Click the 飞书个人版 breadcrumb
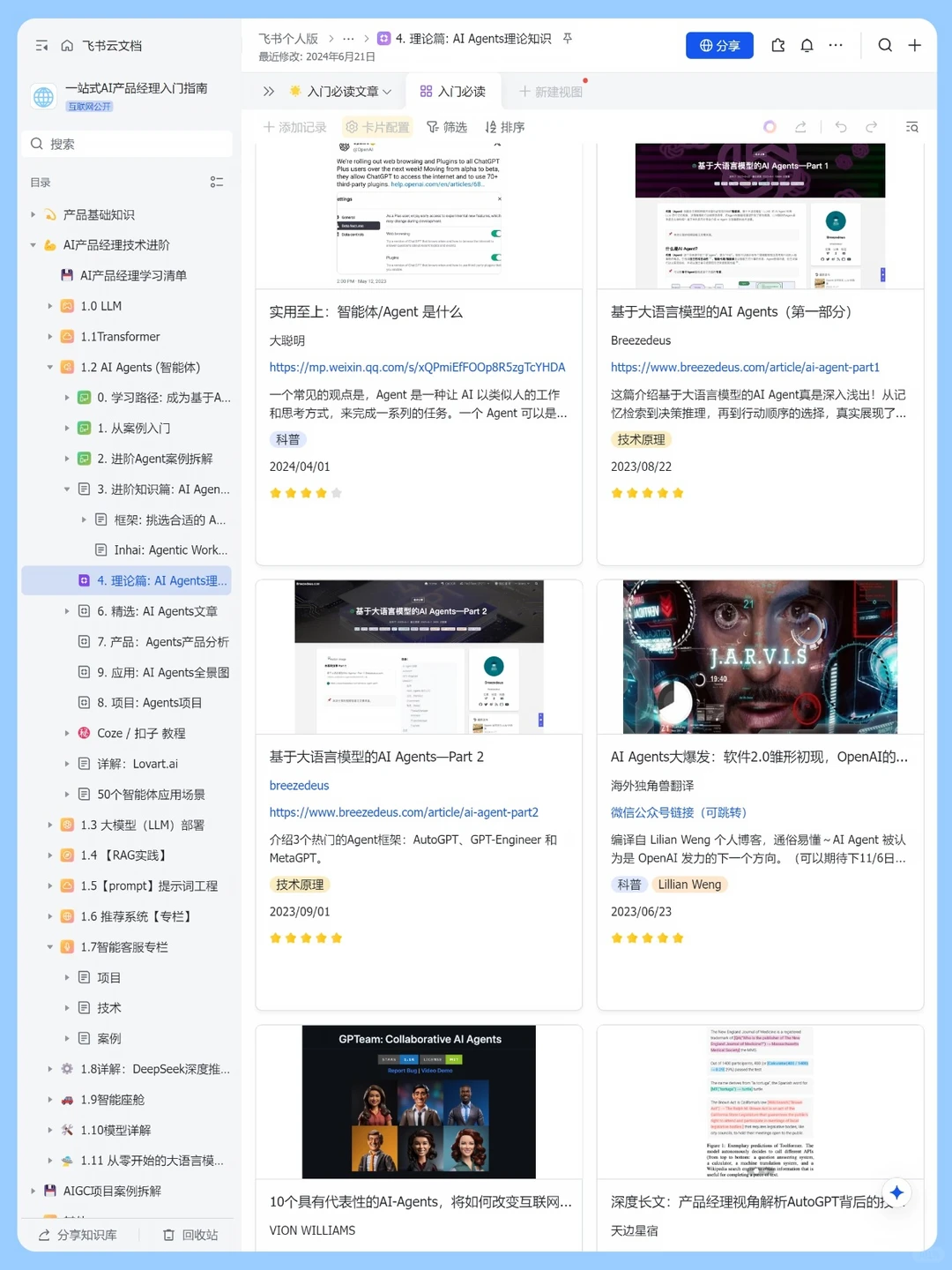The height and width of the screenshot is (1270, 952). pos(288,39)
